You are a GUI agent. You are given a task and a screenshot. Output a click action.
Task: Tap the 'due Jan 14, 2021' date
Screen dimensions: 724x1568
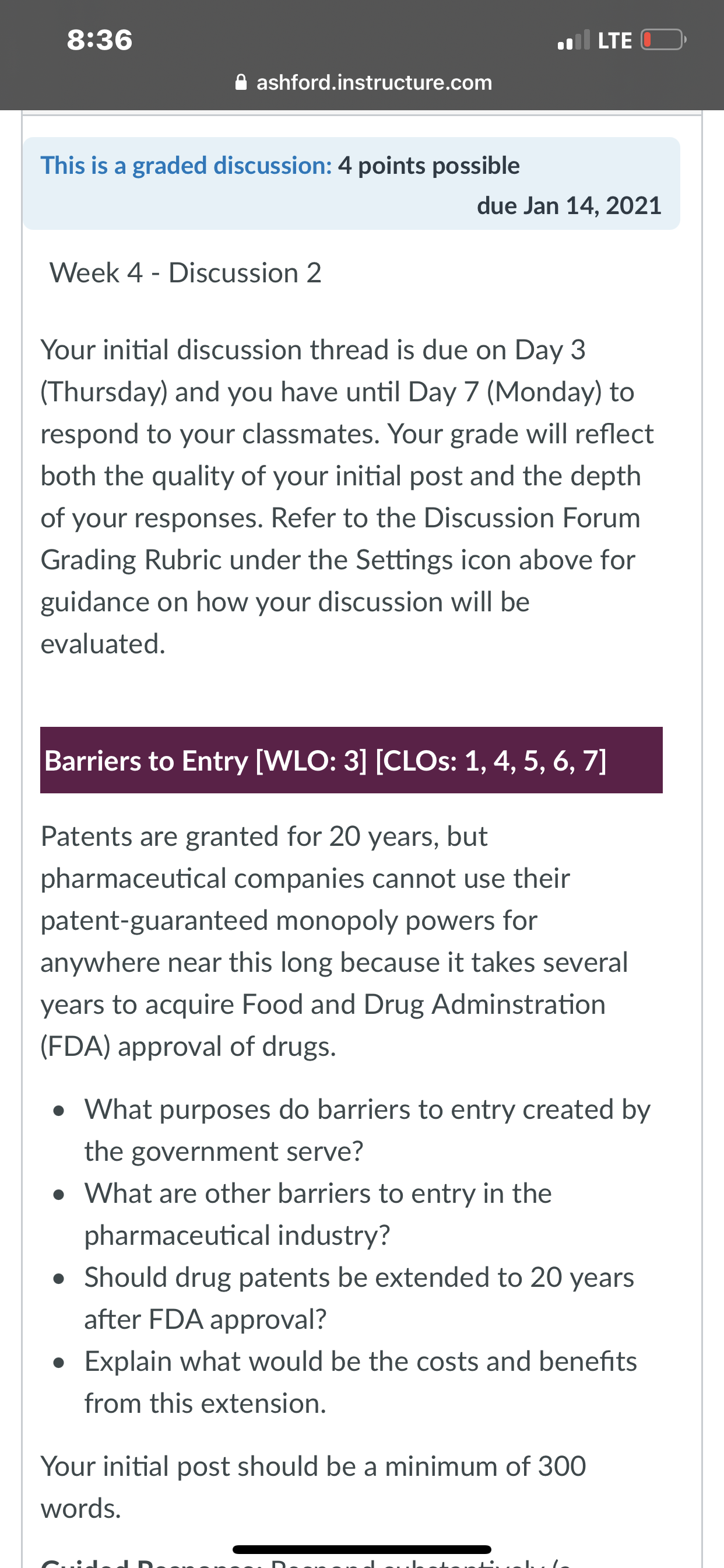[x=569, y=205]
